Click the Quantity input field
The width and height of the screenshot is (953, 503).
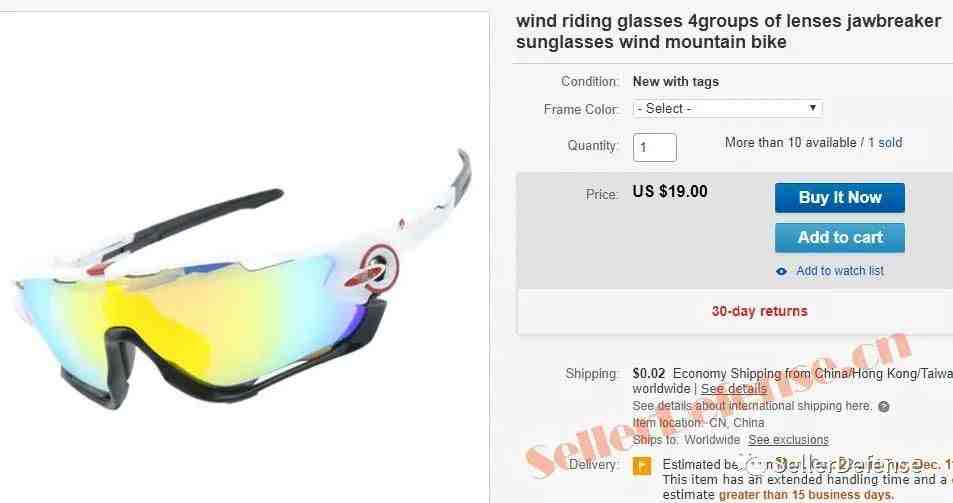coord(655,148)
